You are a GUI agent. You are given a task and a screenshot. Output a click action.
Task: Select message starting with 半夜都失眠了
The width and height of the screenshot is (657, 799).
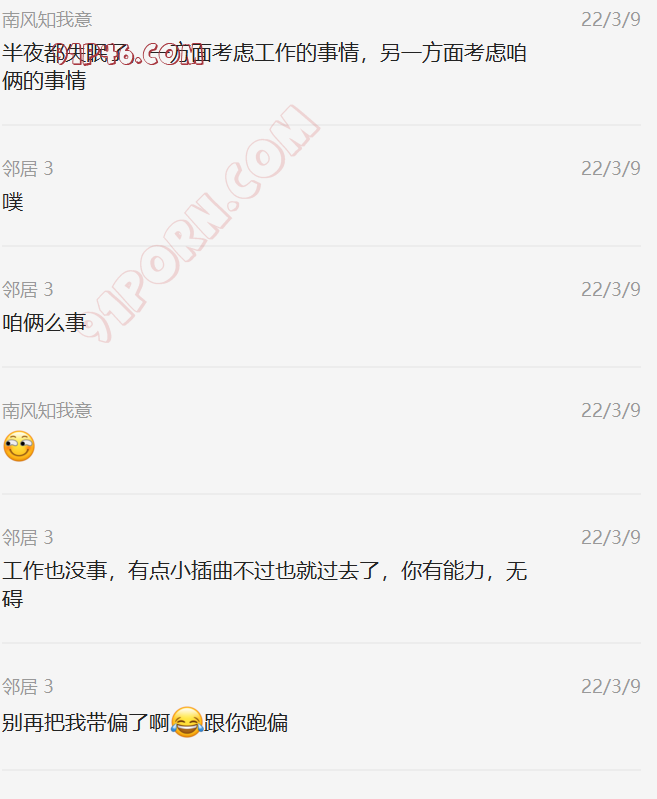tap(264, 67)
